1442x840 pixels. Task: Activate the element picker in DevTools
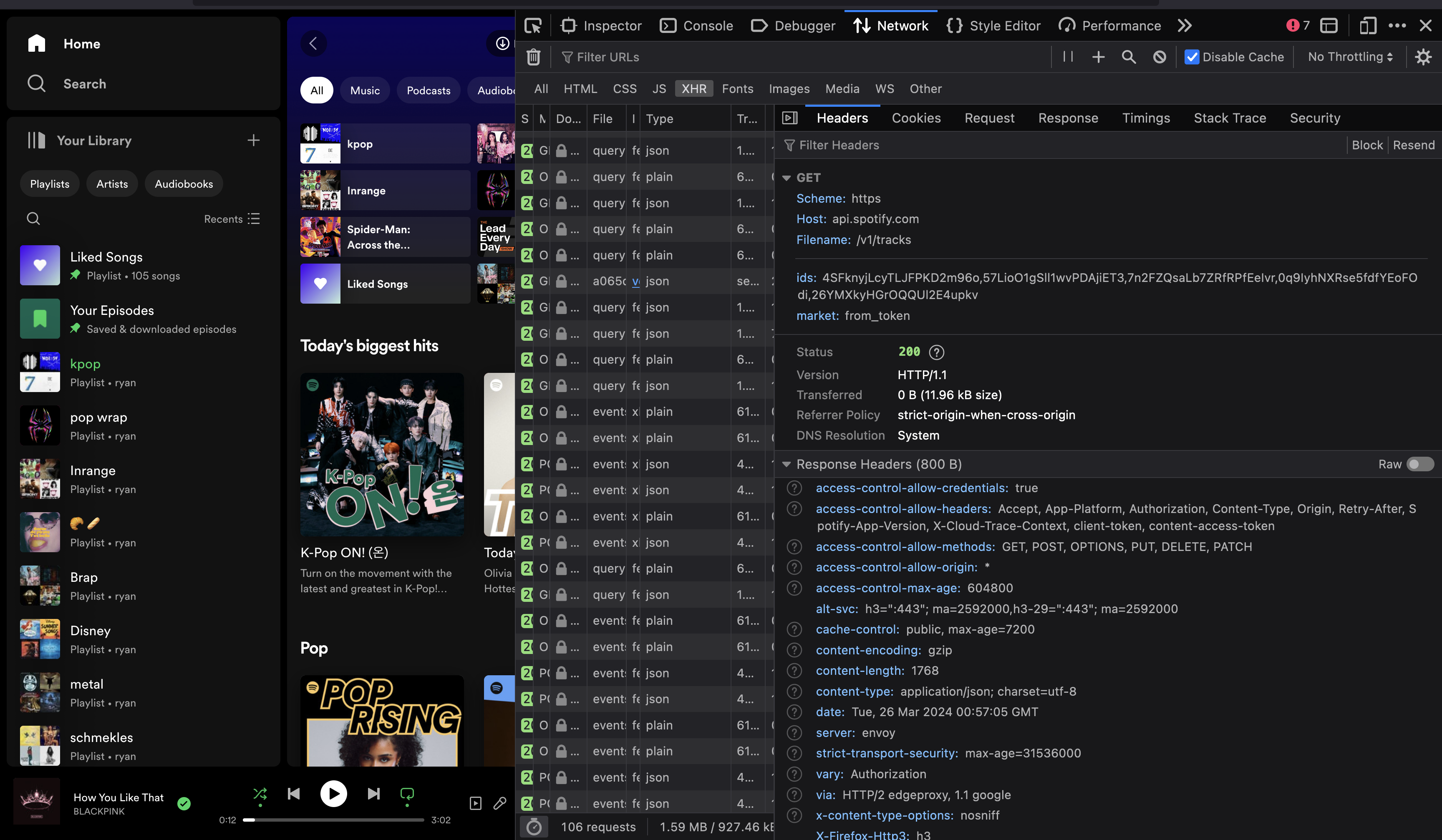[533, 26]
